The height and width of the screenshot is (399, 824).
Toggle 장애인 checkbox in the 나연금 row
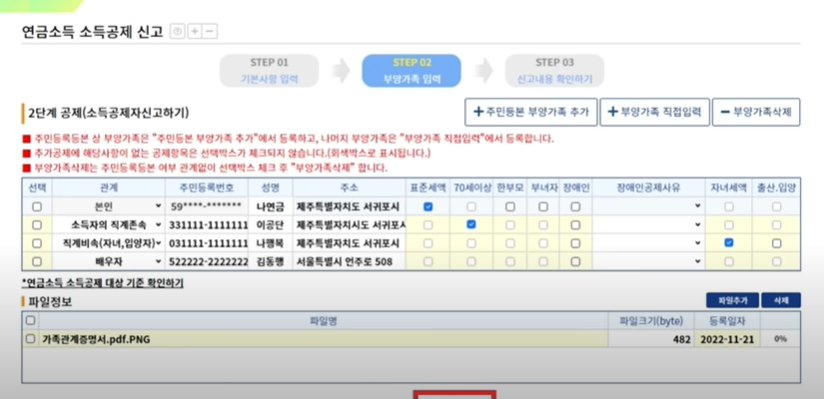[575, 207]
